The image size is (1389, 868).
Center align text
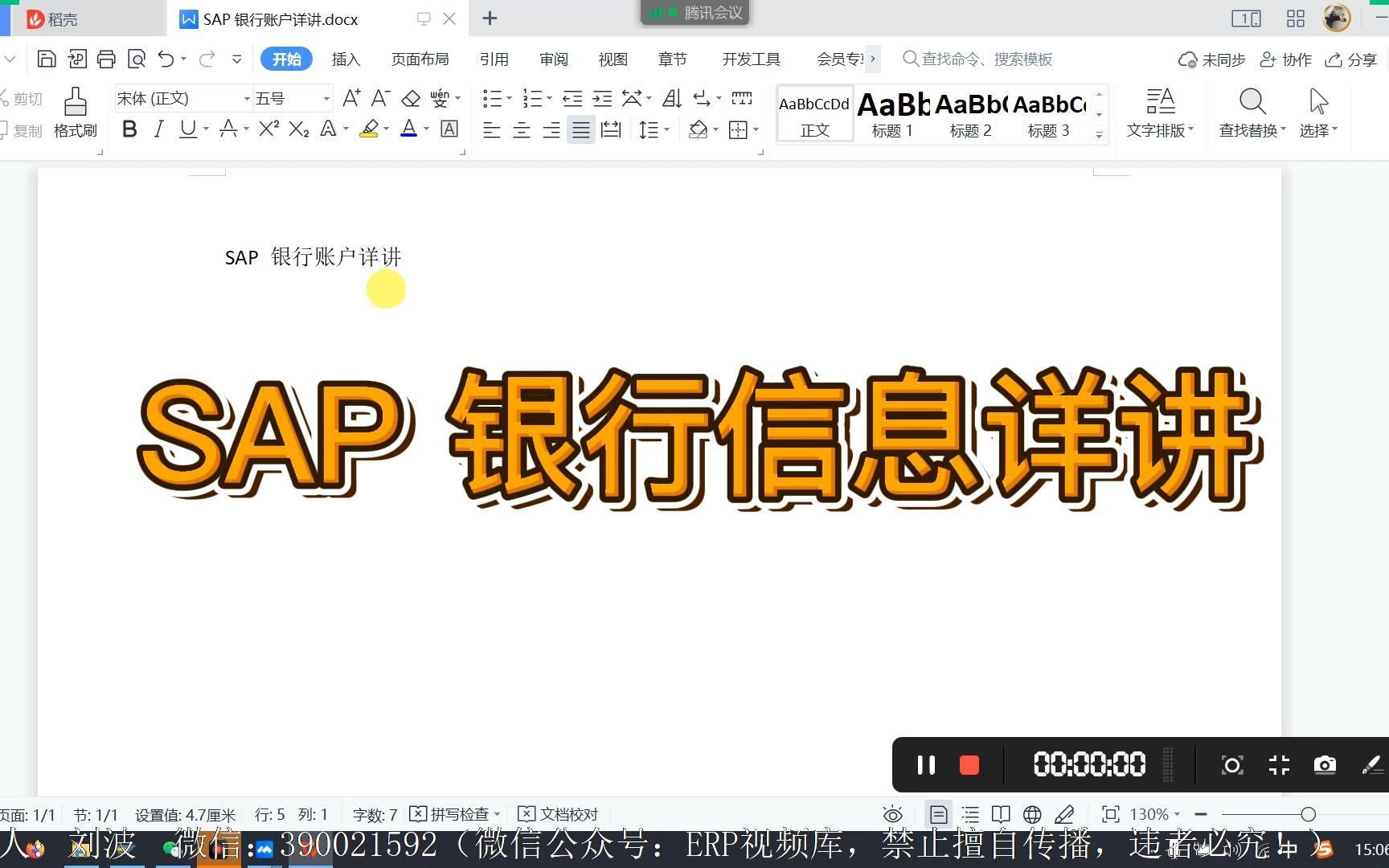(x=521, y=129)
